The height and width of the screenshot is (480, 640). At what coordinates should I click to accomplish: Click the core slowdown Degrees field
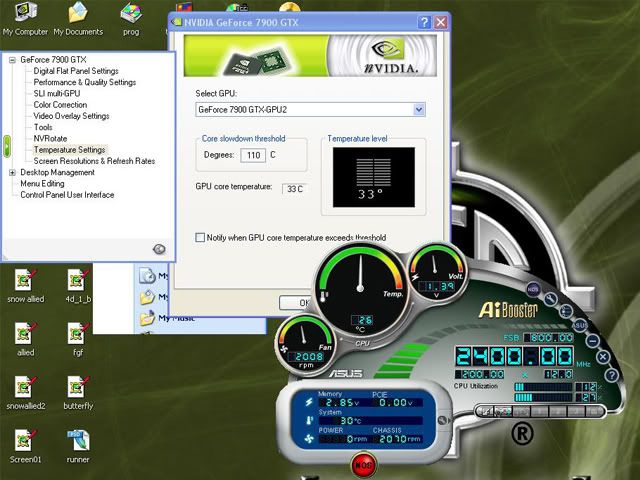(x=253, y=155)
